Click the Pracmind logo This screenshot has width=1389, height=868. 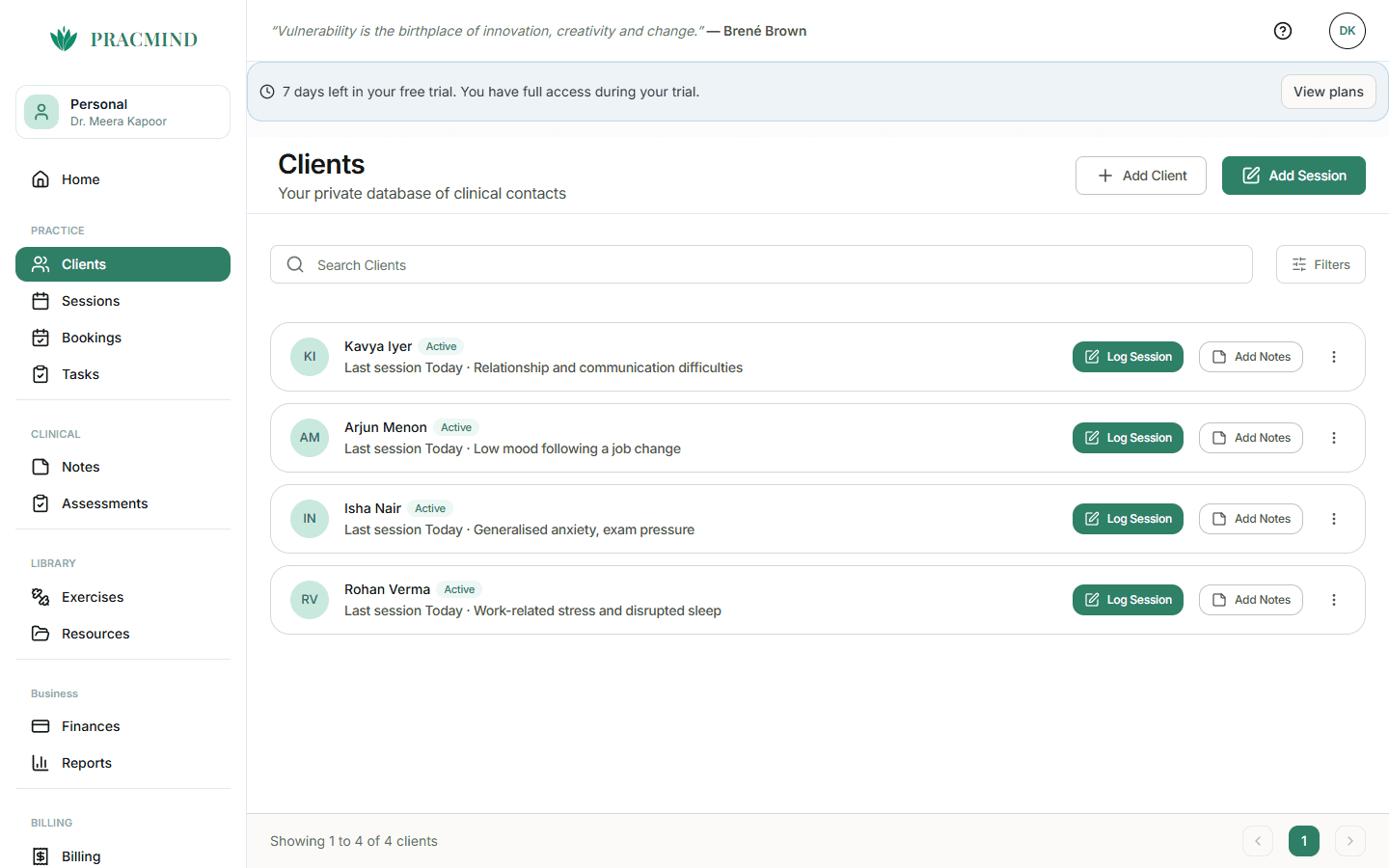coord(123,39)
